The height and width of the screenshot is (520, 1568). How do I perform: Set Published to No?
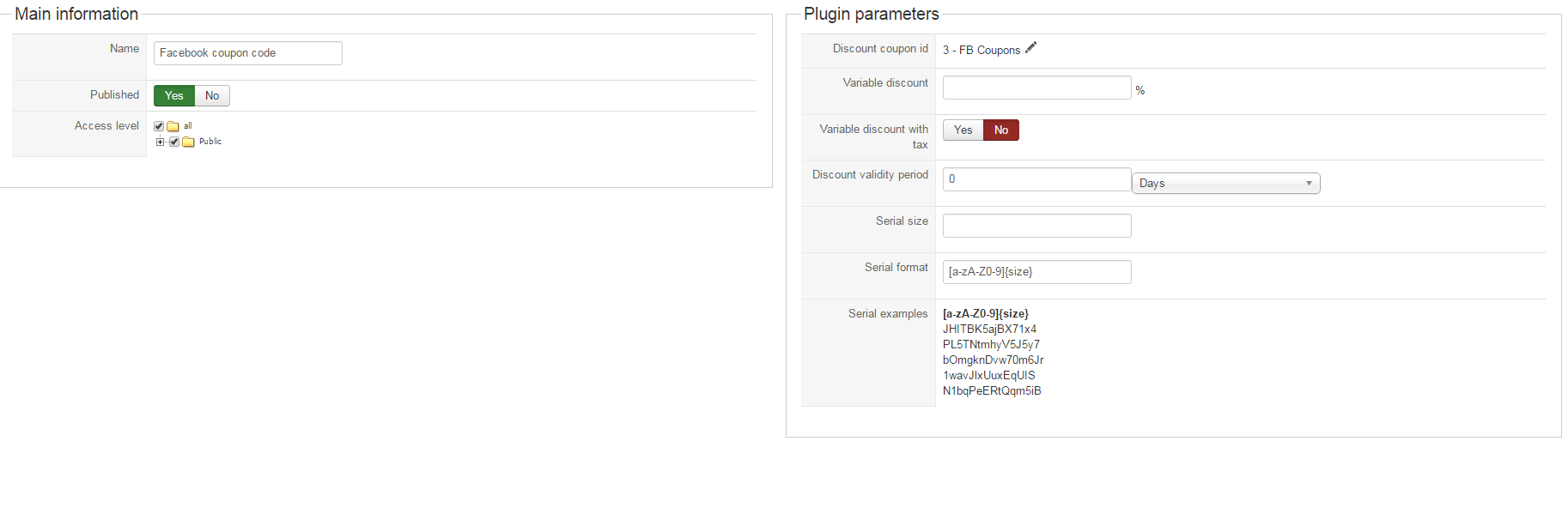[x=212, y=95]
